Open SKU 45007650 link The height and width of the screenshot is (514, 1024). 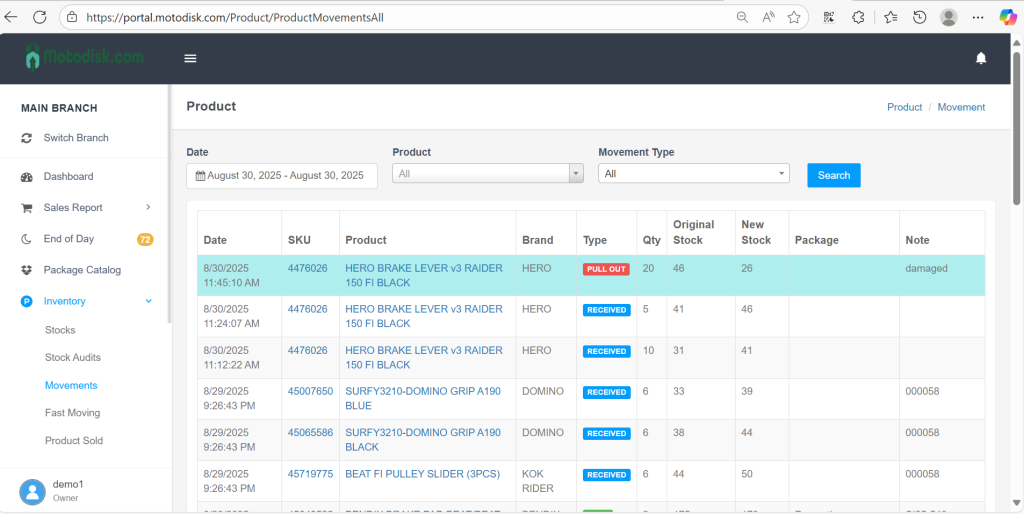point(310,392)
